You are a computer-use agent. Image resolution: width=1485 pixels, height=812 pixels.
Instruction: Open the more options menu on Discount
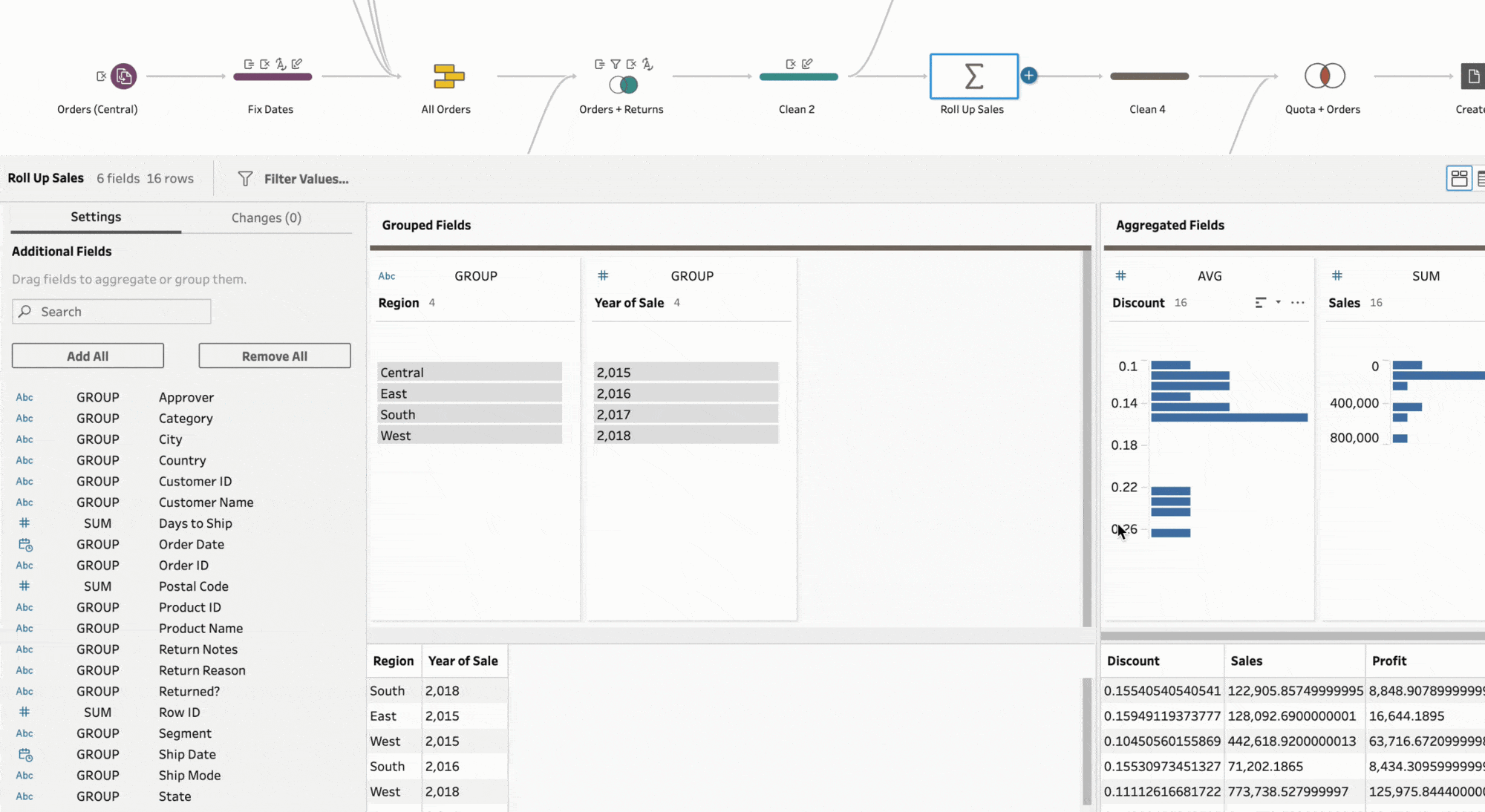click(1298, 303)
